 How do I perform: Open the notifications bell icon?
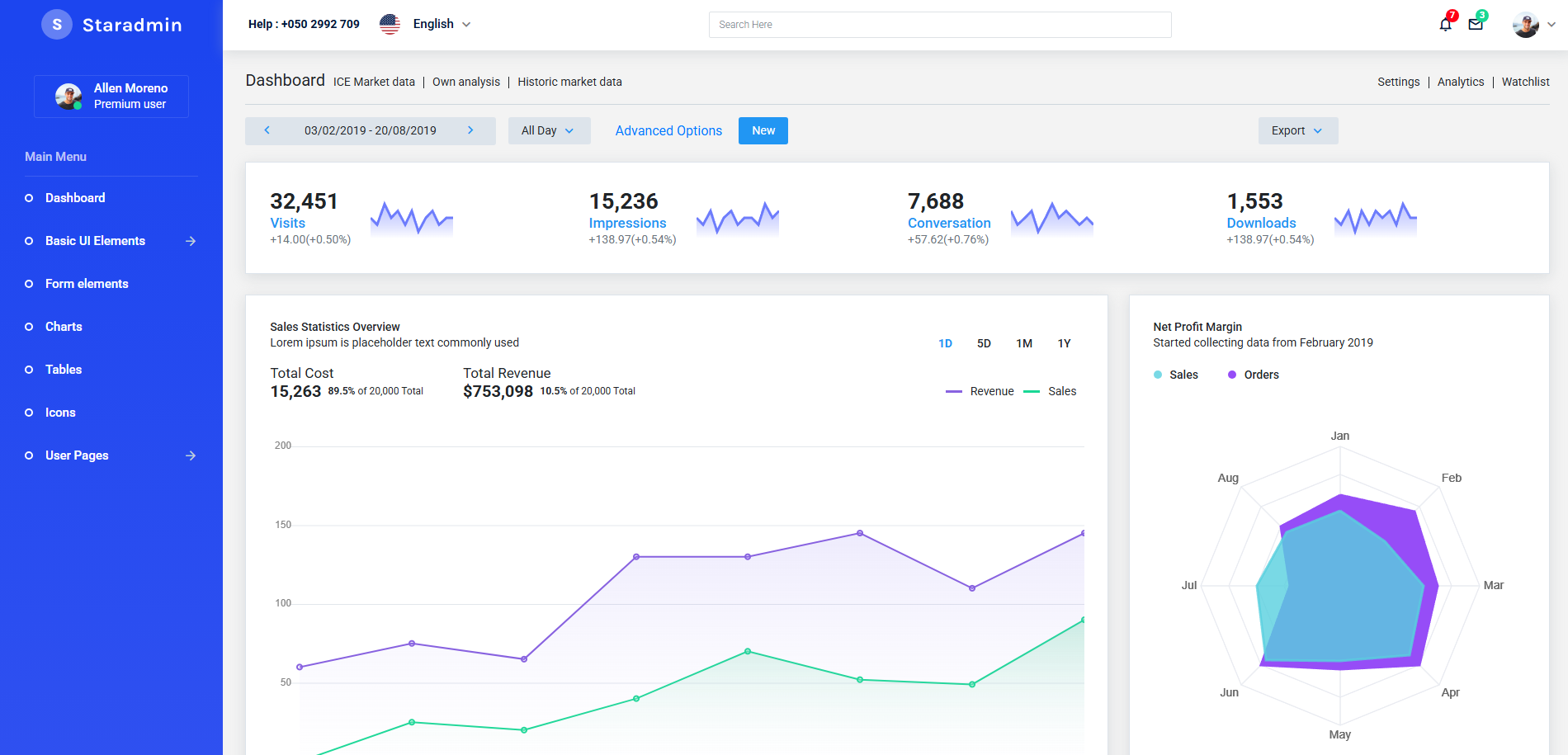(1445, 25)
